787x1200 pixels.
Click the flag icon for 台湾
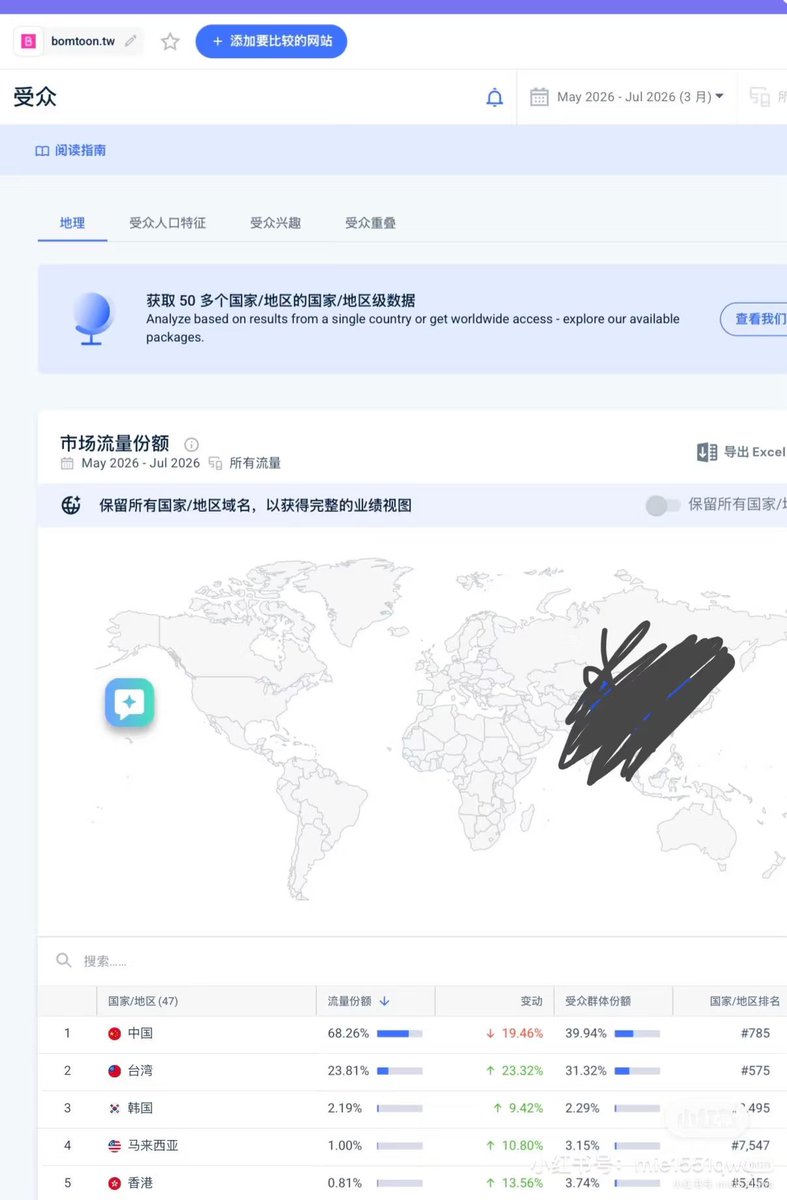pyautogui.click(x=114, y=1071)
